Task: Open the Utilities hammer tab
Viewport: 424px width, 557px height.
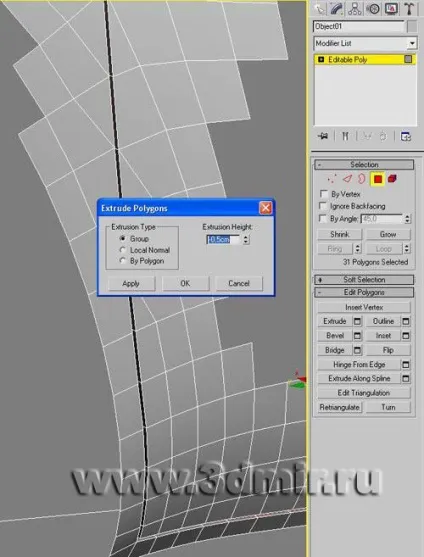Action: 409,9
